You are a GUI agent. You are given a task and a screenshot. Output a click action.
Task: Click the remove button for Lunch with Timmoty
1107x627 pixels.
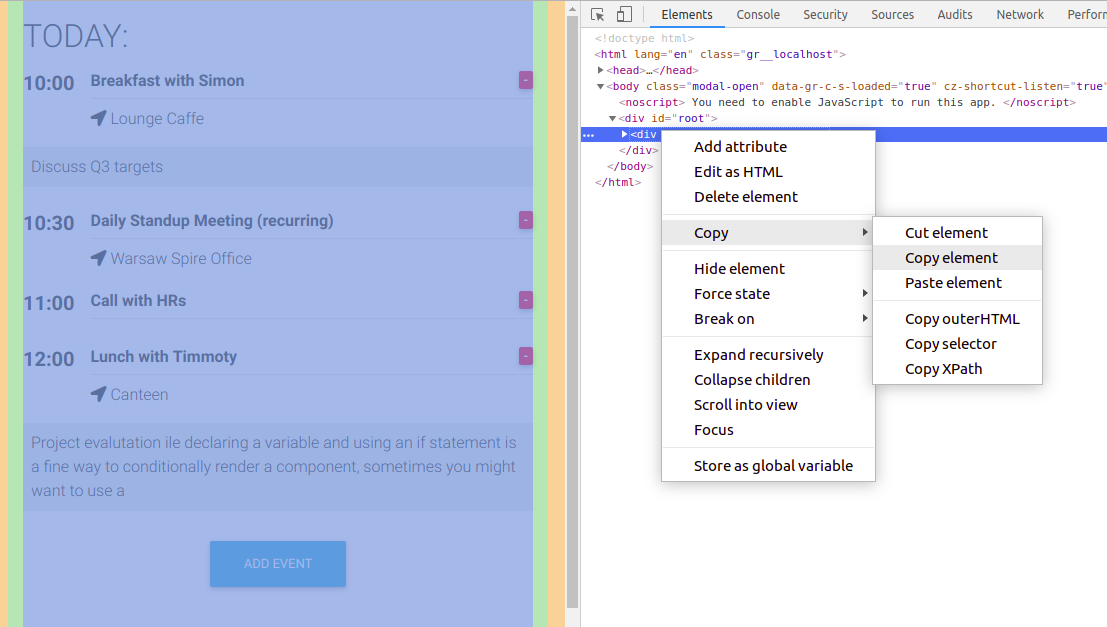click(x=525, y=357)
